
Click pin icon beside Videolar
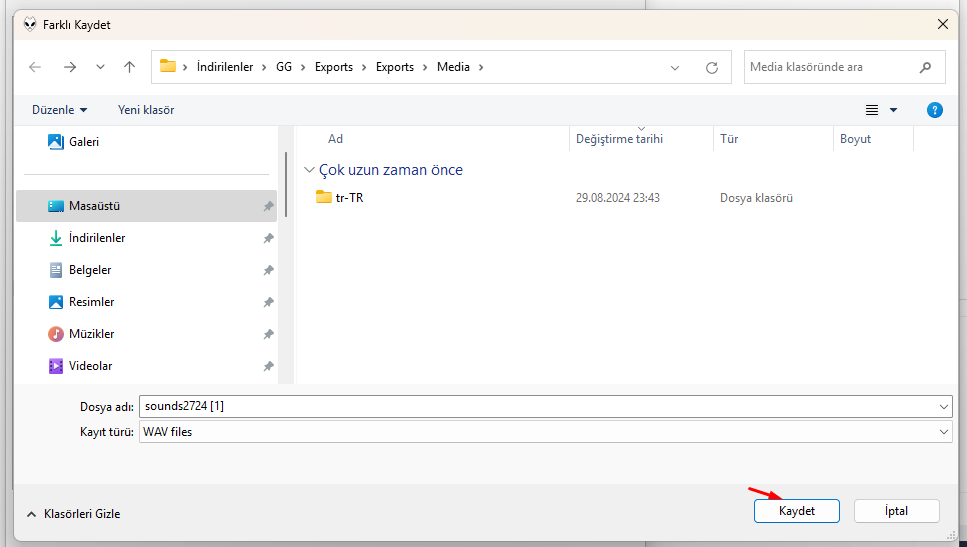click(268, 367)
